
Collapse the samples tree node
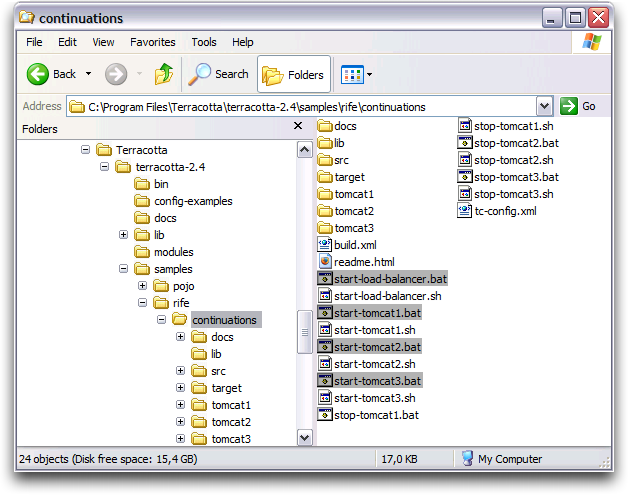123,268
